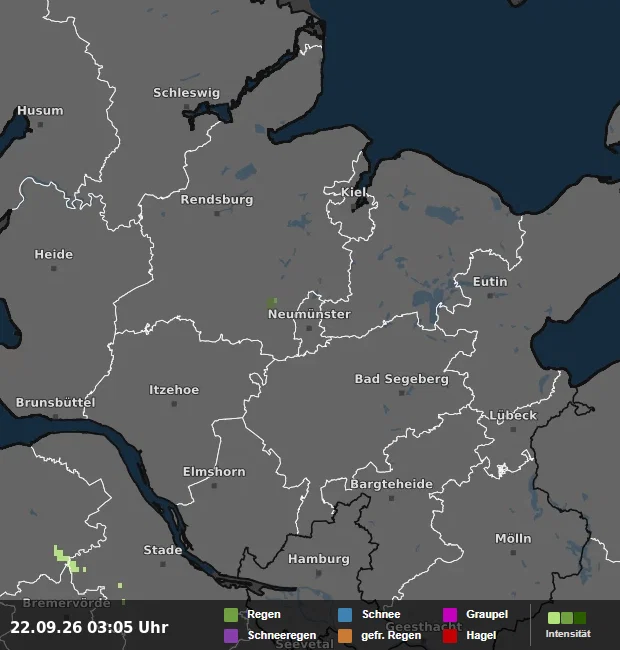Click the Rendsburg city label
The height and width of the screenshot is (650, 620).
(x=217, y=199)
